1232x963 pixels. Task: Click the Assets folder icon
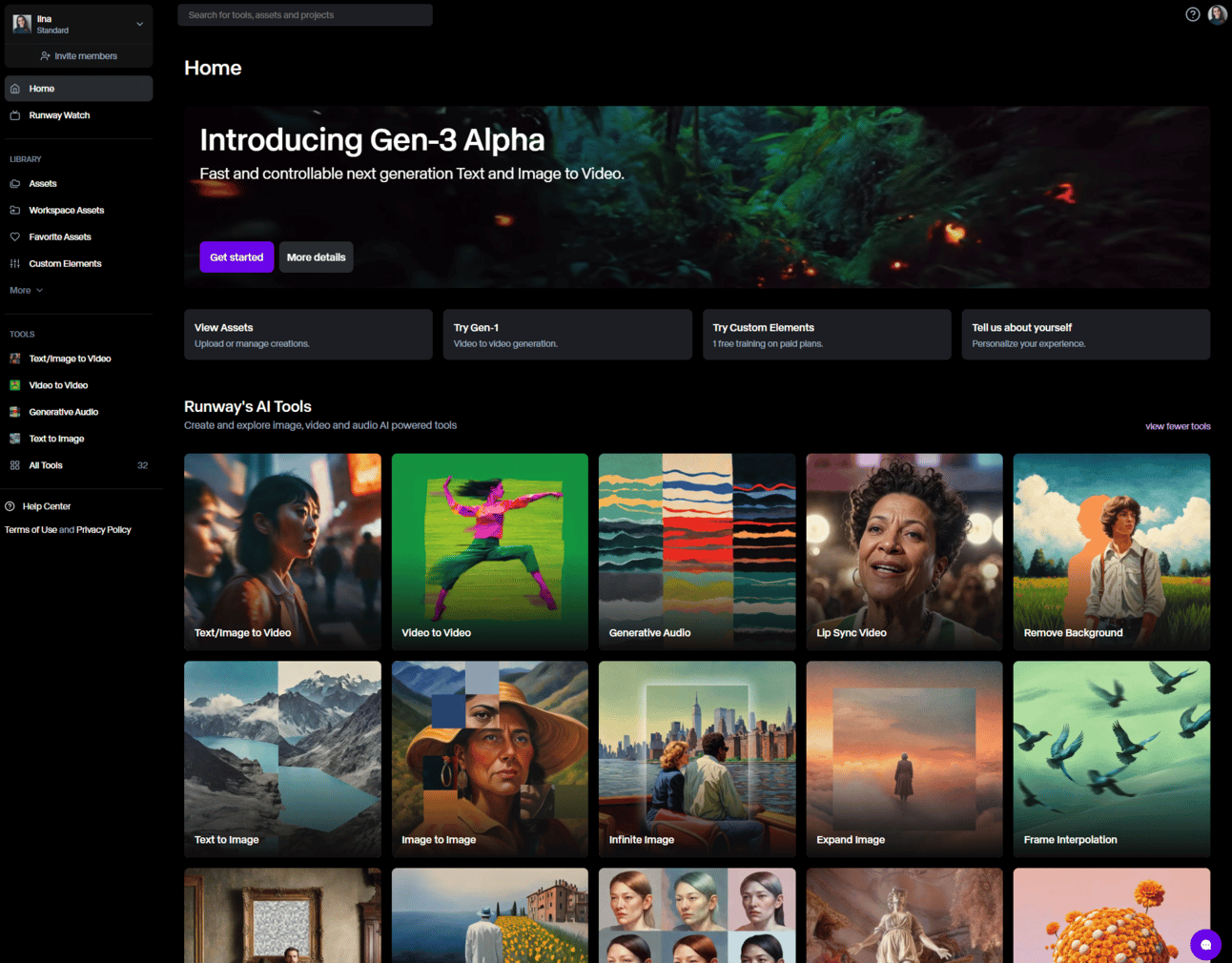coord(15,184)
